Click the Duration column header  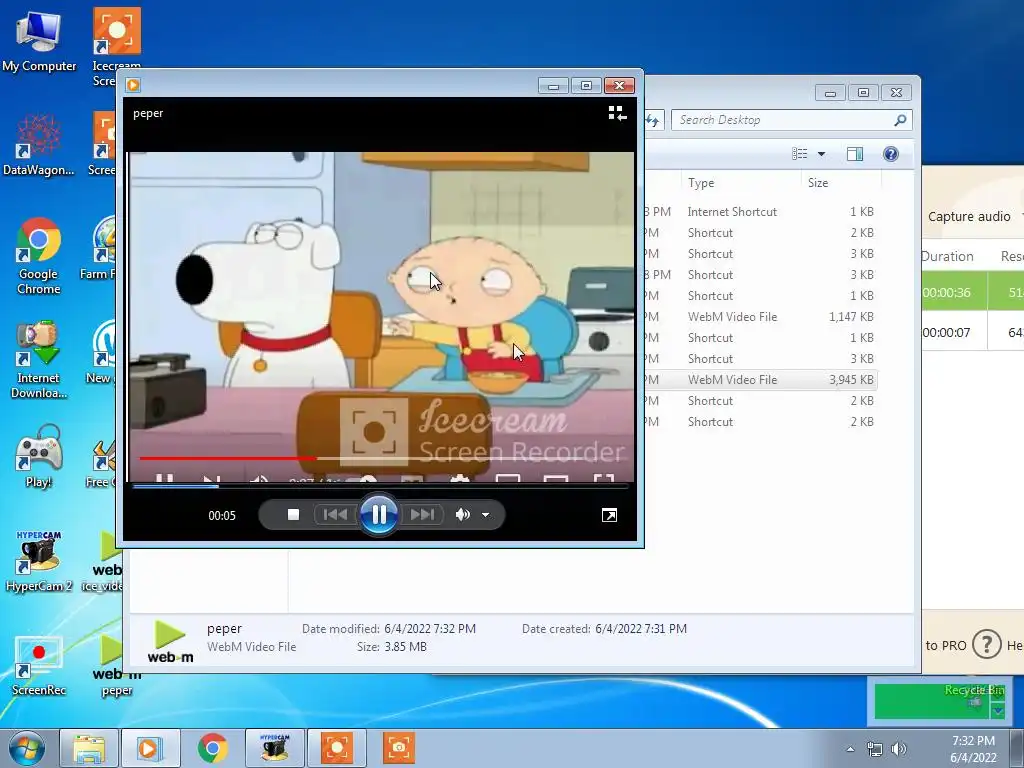947,256
